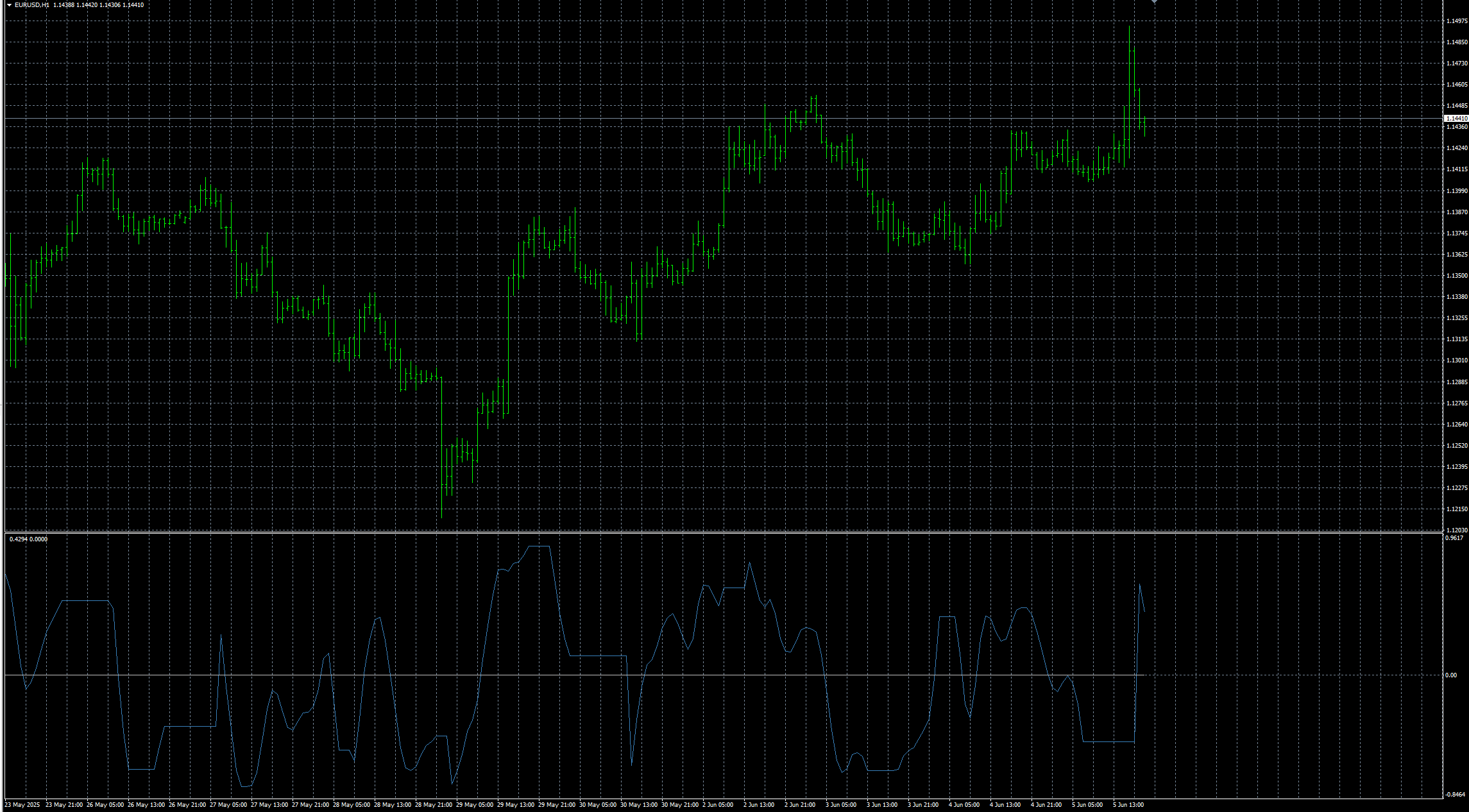This screenshot has width=1469, height=812.
Task: Click the 1.13380 price axis label
Action: pos(1457,297)
